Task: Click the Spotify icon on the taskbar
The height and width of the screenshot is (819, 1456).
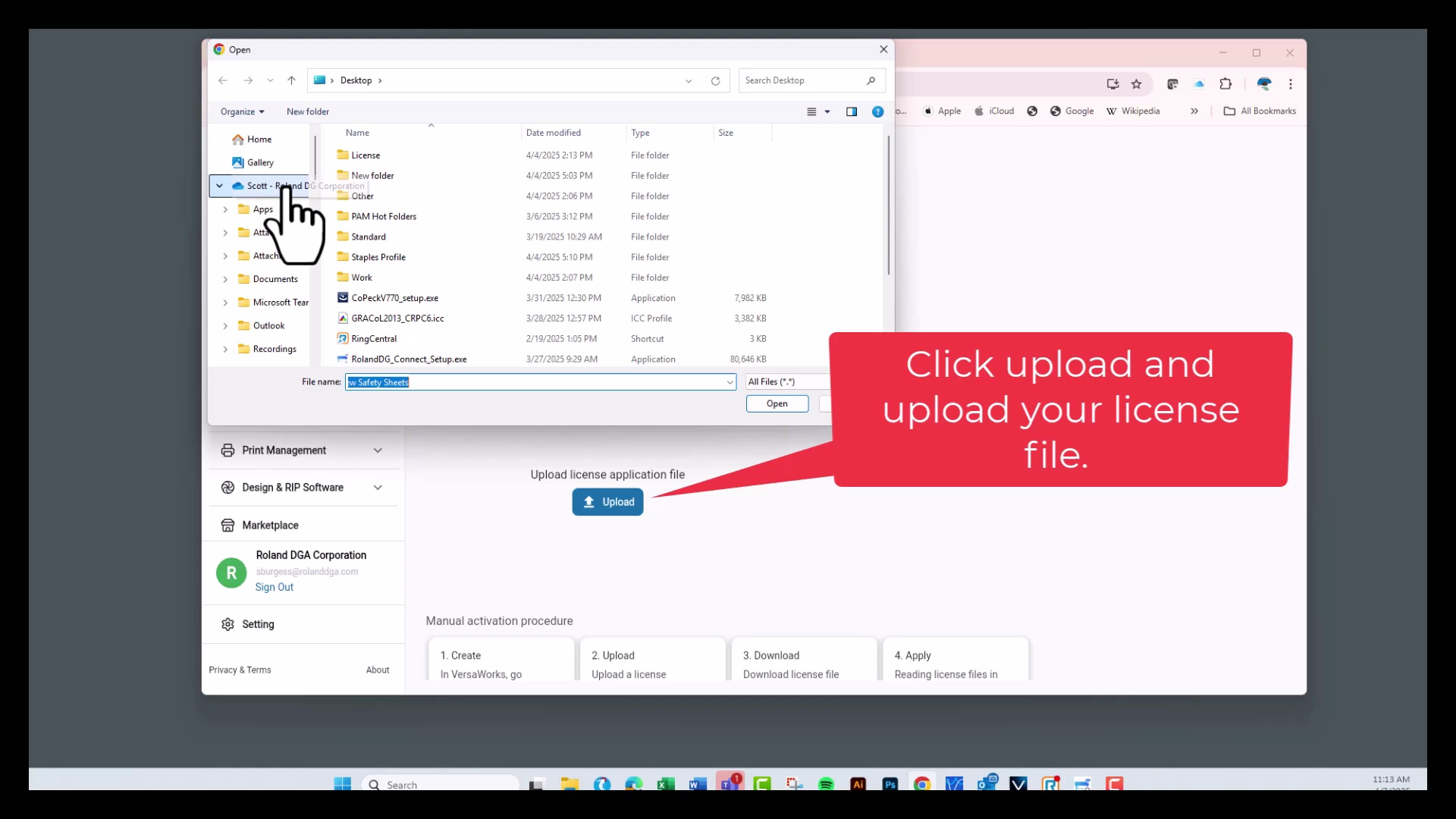Action: pyautogui.click(x=826, y=784)
